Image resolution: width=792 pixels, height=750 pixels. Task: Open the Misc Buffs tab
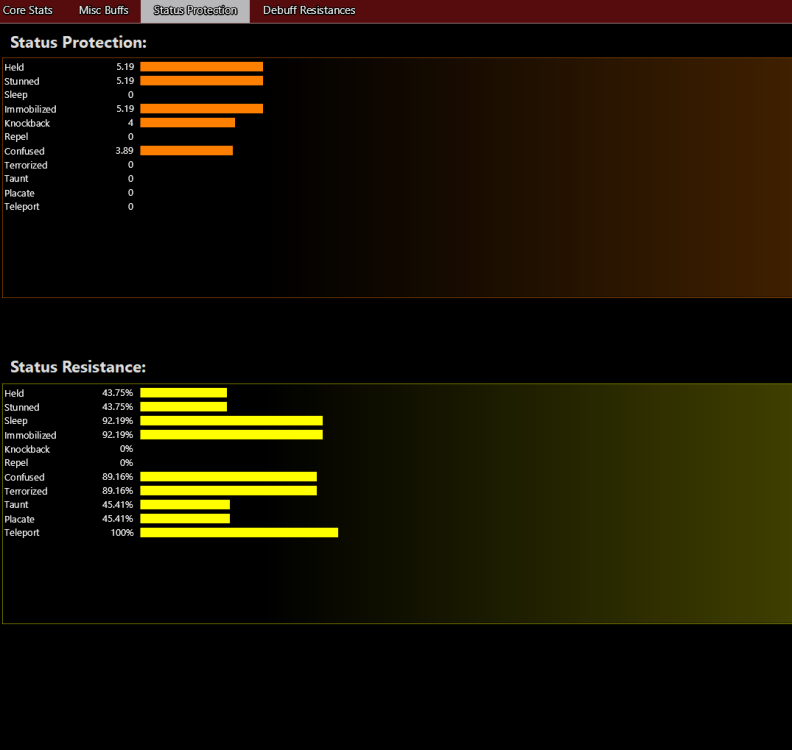point(104,10)
